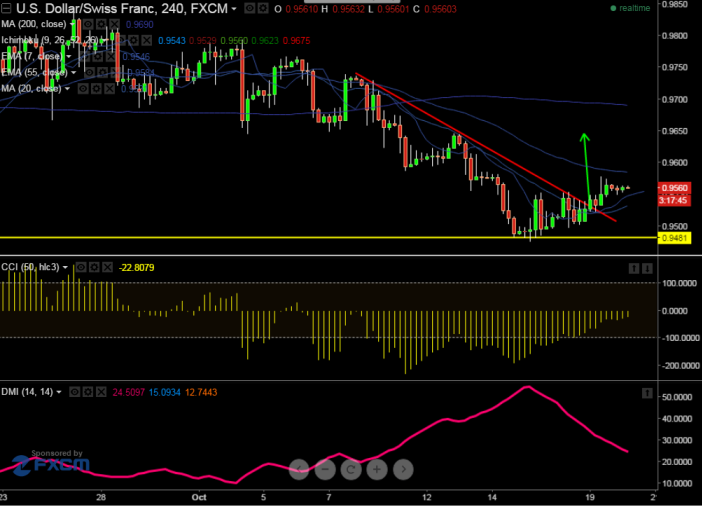The height and width of the screenshot is (506, 702).
Task: Open settings gear for MA (20, close)
Action: point(97,89)
